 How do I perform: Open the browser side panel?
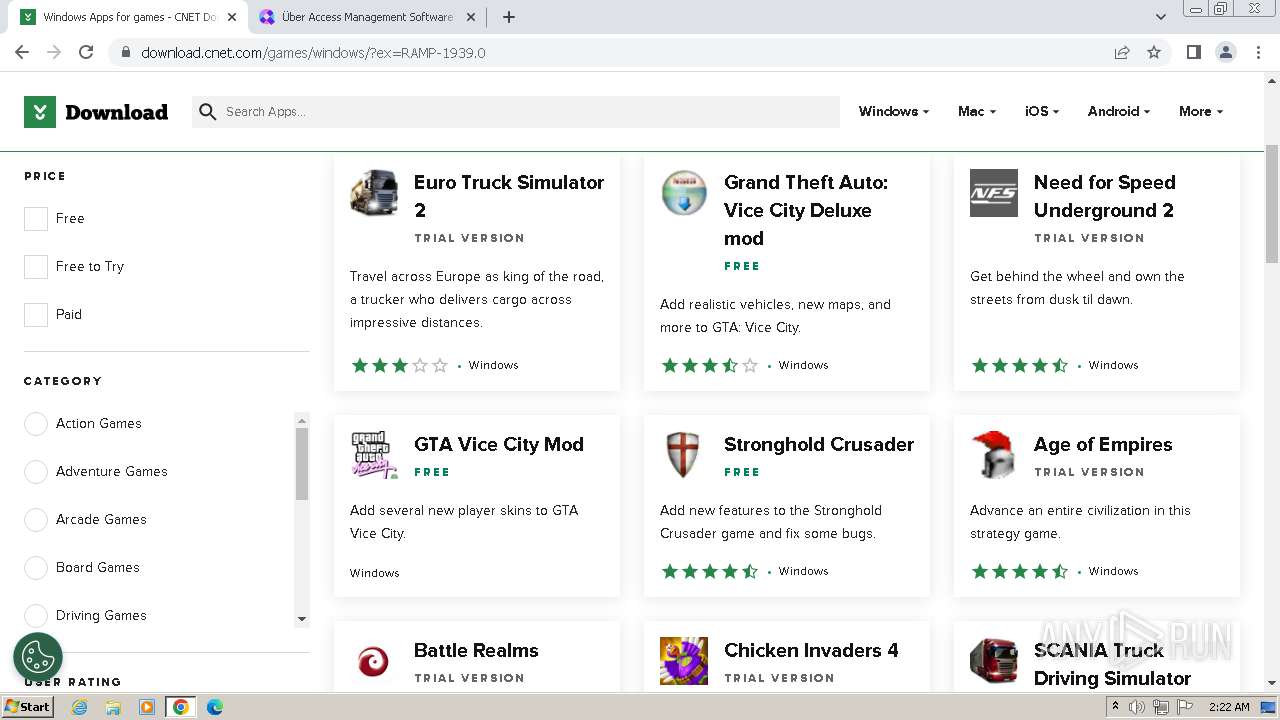pyautogui.click(x=1193, y=52)
